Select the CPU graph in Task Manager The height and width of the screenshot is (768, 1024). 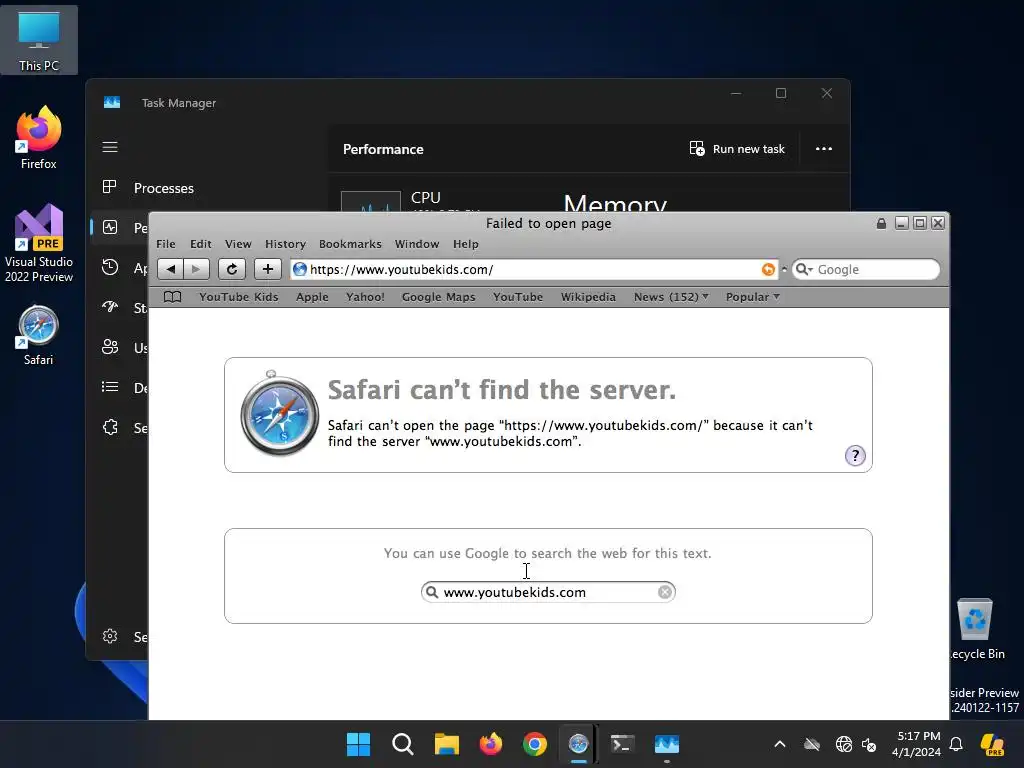[371, 201]
